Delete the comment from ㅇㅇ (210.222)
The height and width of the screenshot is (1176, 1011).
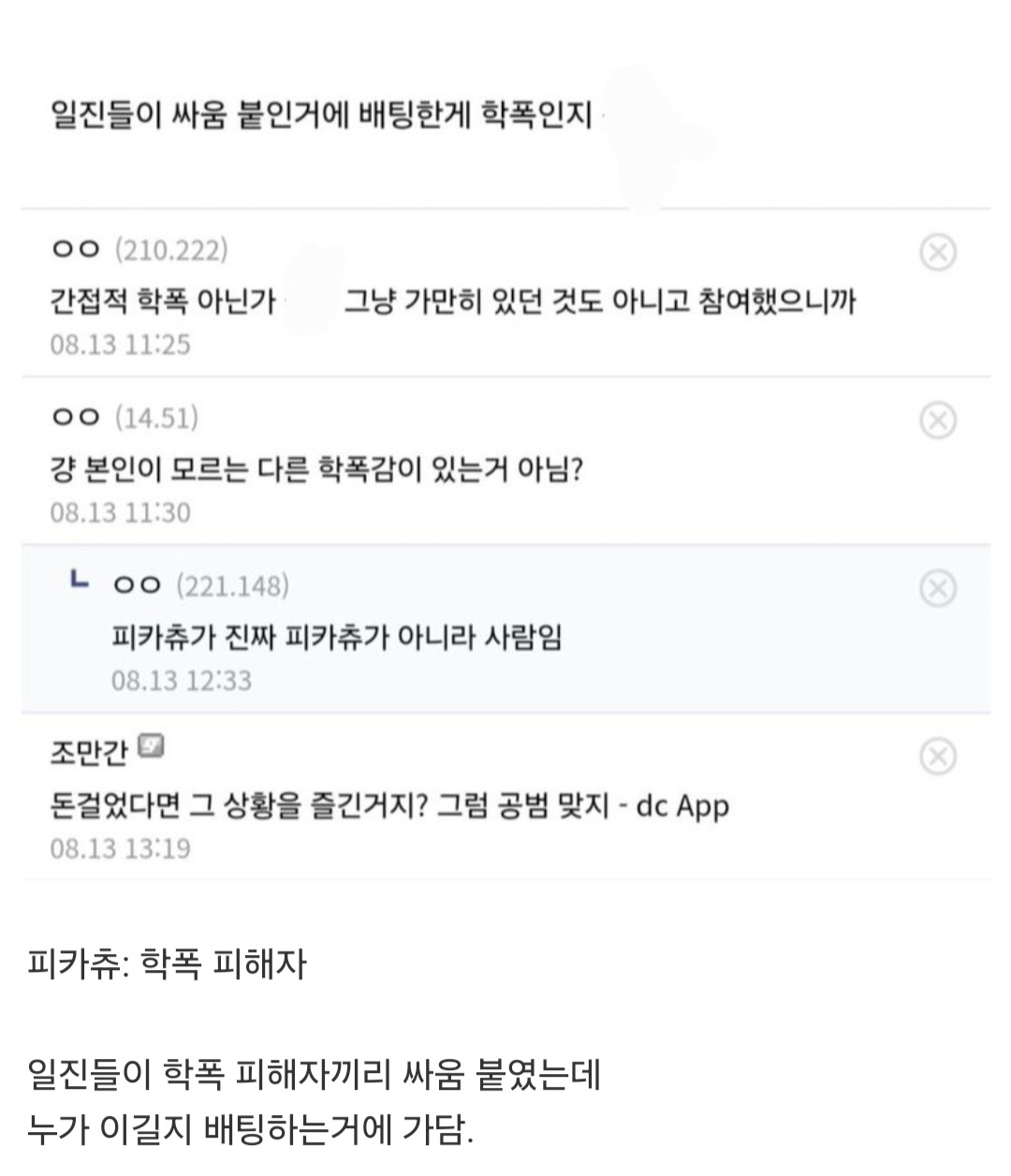(938, 252)
